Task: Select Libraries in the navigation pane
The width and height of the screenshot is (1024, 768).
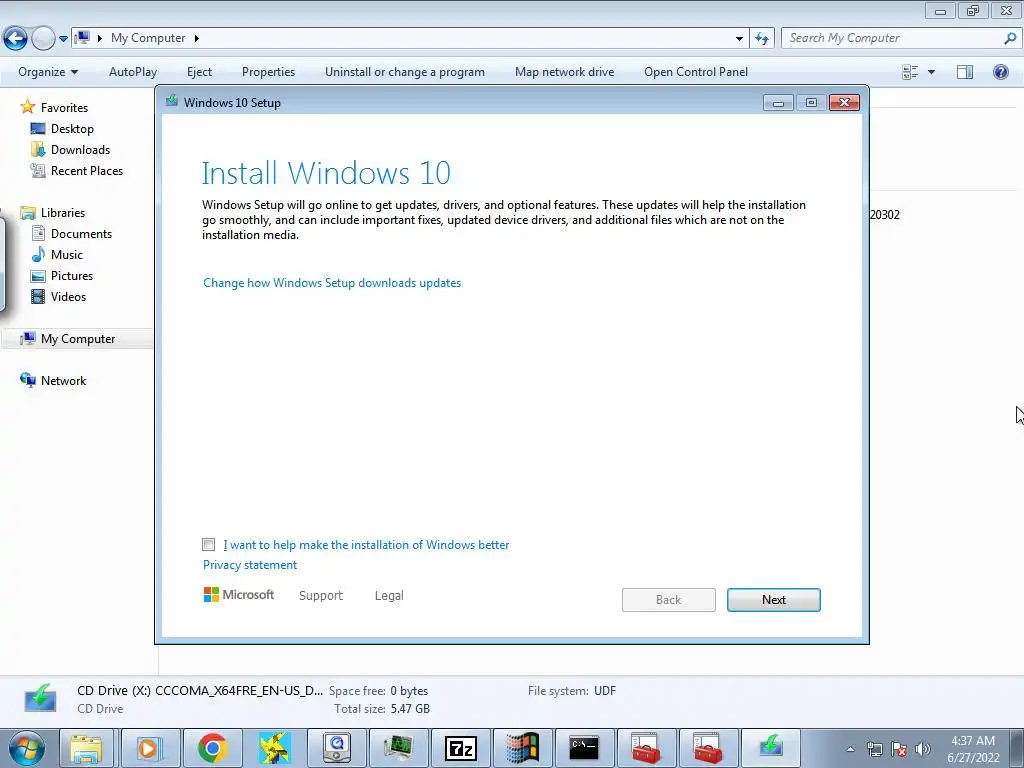Action: 63,213
